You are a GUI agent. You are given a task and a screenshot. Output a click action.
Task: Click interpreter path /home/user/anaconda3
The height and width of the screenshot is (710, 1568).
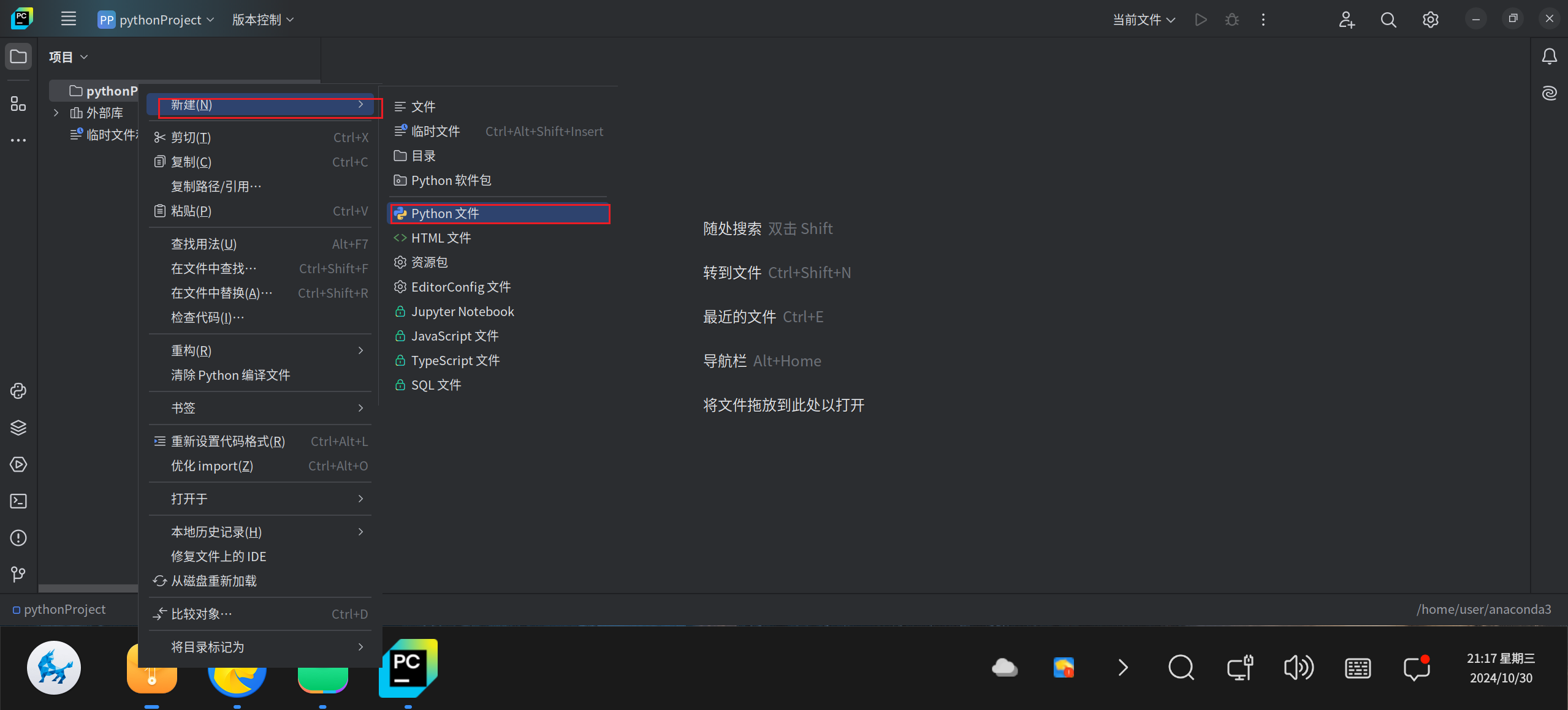1483,610
